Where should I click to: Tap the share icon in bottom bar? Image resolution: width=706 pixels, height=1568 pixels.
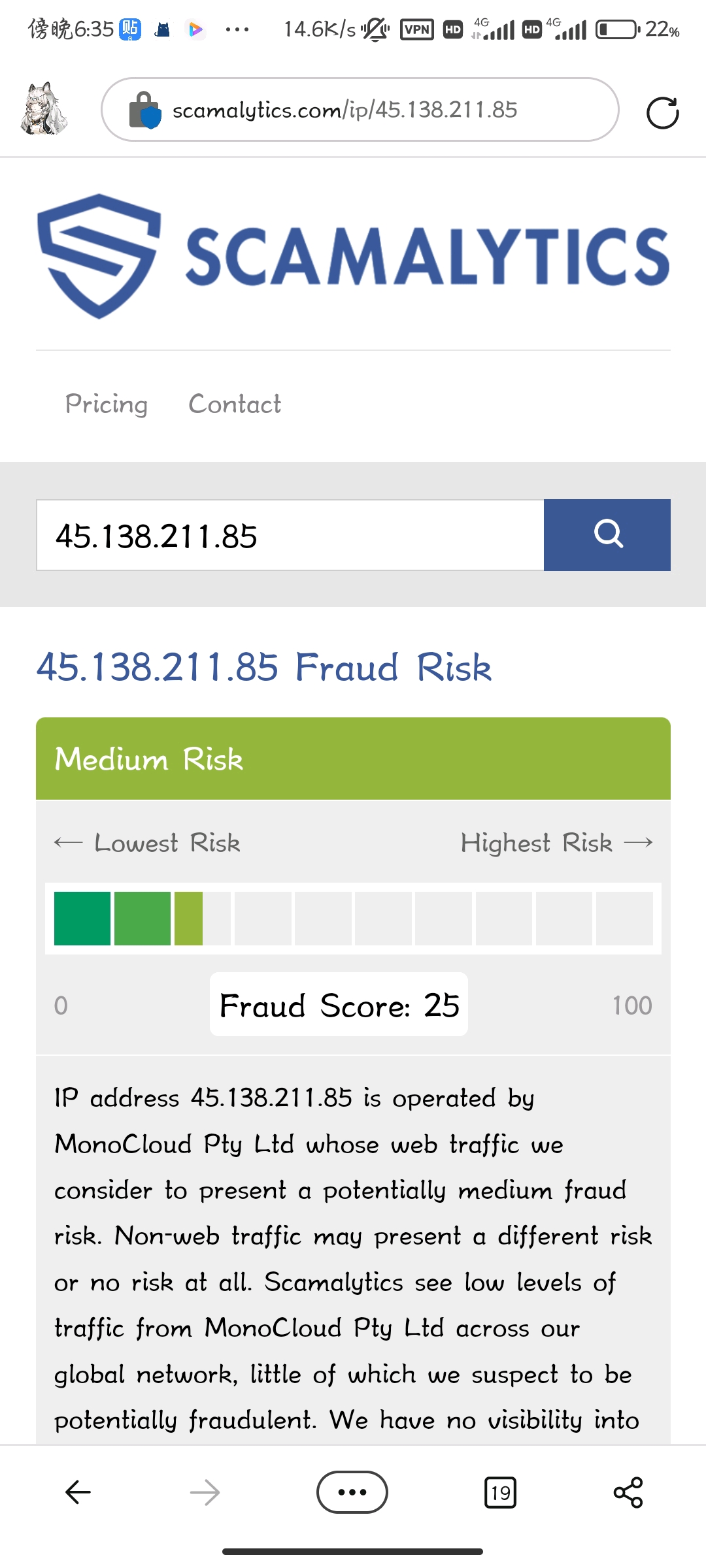point(628,1492)
